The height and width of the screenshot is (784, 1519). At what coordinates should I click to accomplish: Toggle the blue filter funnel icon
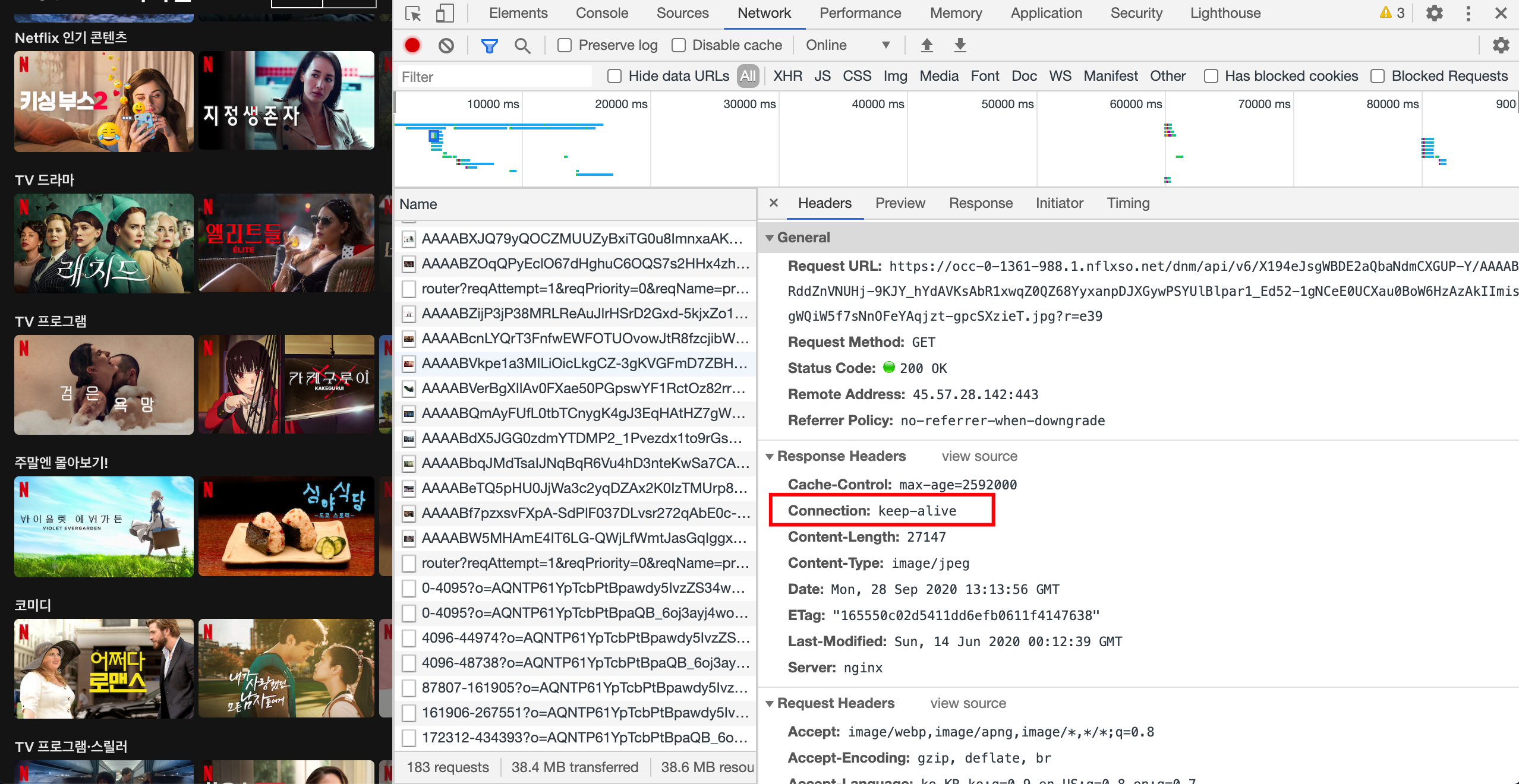click(x=489, y=45)
